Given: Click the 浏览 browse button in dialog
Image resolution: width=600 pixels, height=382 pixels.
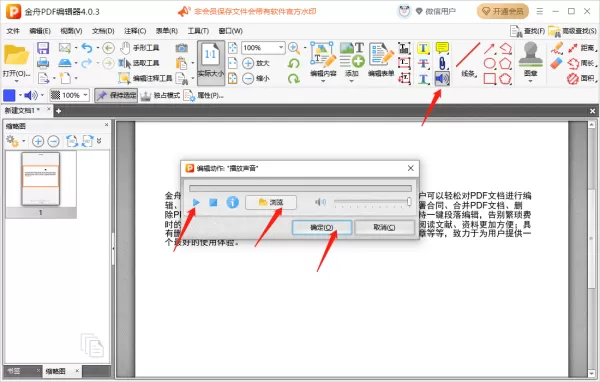Looking at the screenshot, I should point(271,202).
